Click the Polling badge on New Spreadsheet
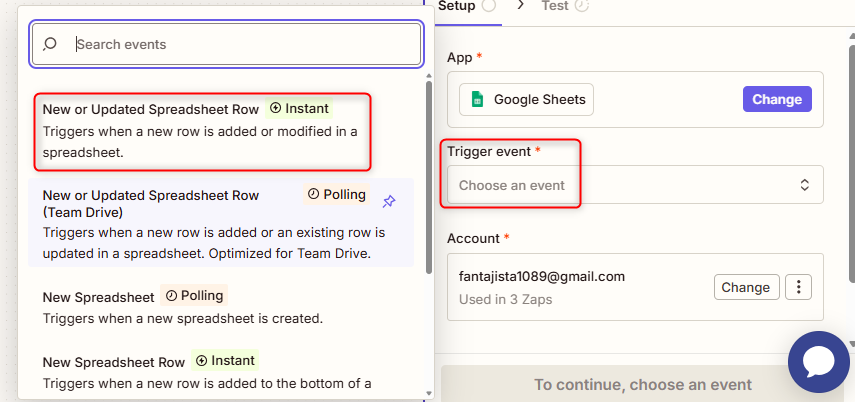Screen dimensions: 855x402 coord(195,296)
